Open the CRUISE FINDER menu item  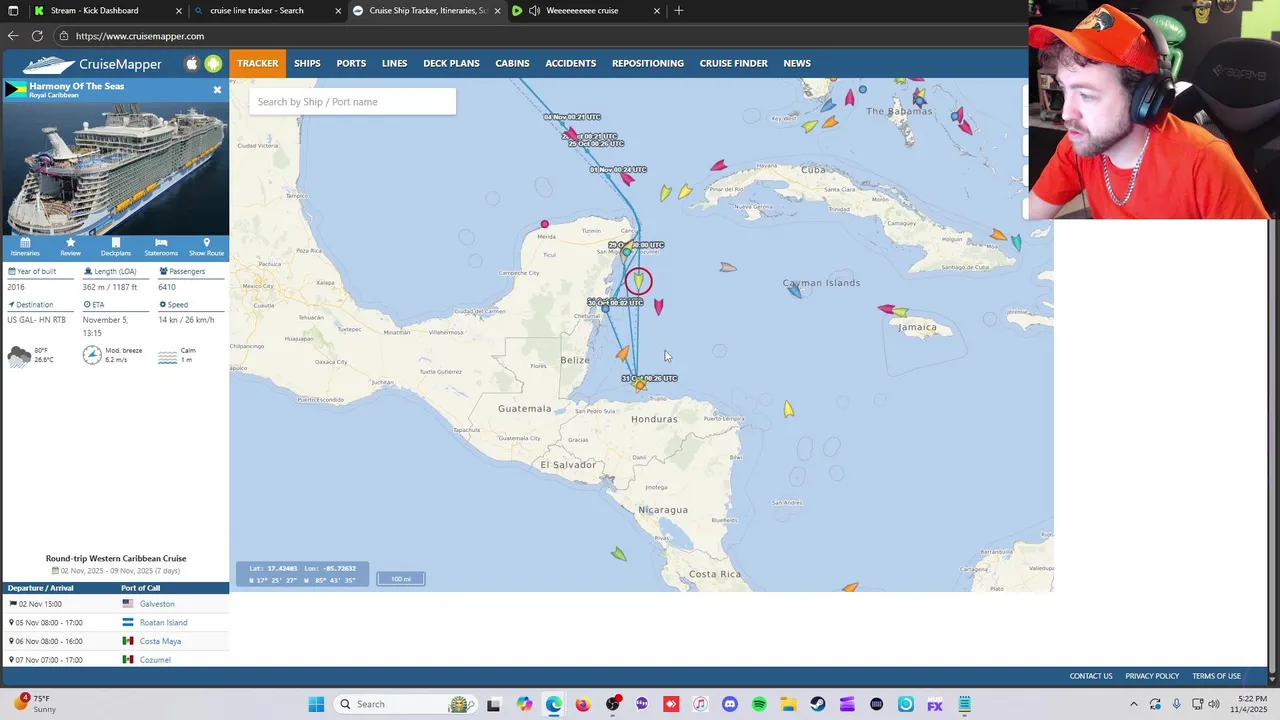coord(734,63)
